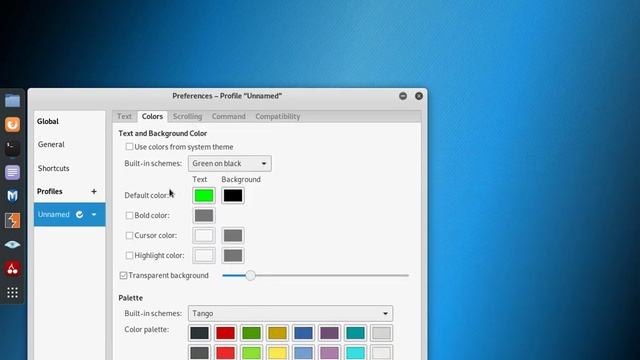Click the black default background color swatch
The width and height of the screenshot is (640, 360).
click(x=233, y=196)
